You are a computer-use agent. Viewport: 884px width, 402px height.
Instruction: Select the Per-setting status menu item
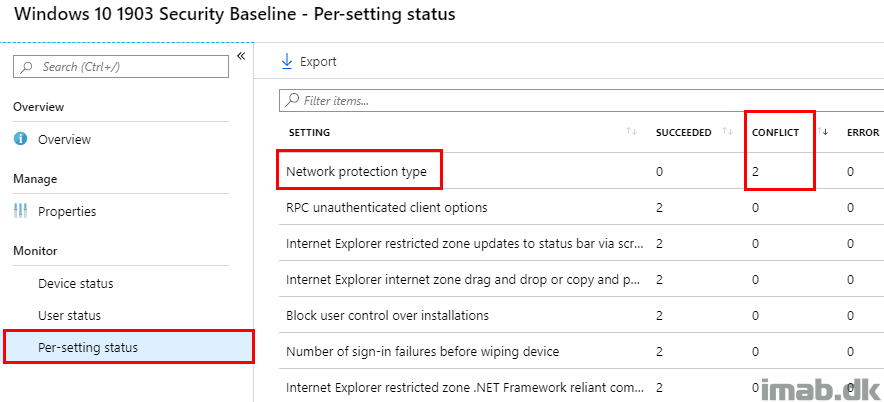[x=129, y=347]
